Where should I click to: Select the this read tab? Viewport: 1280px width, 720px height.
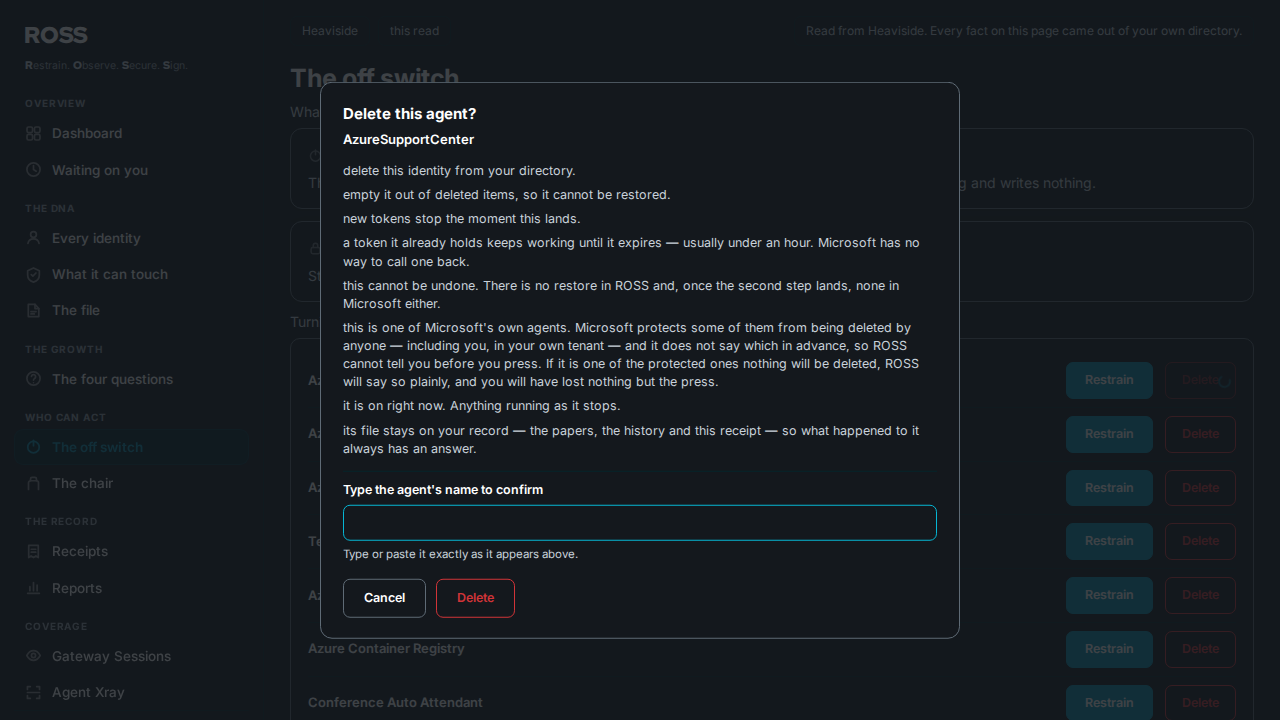(x=414, y=31)
